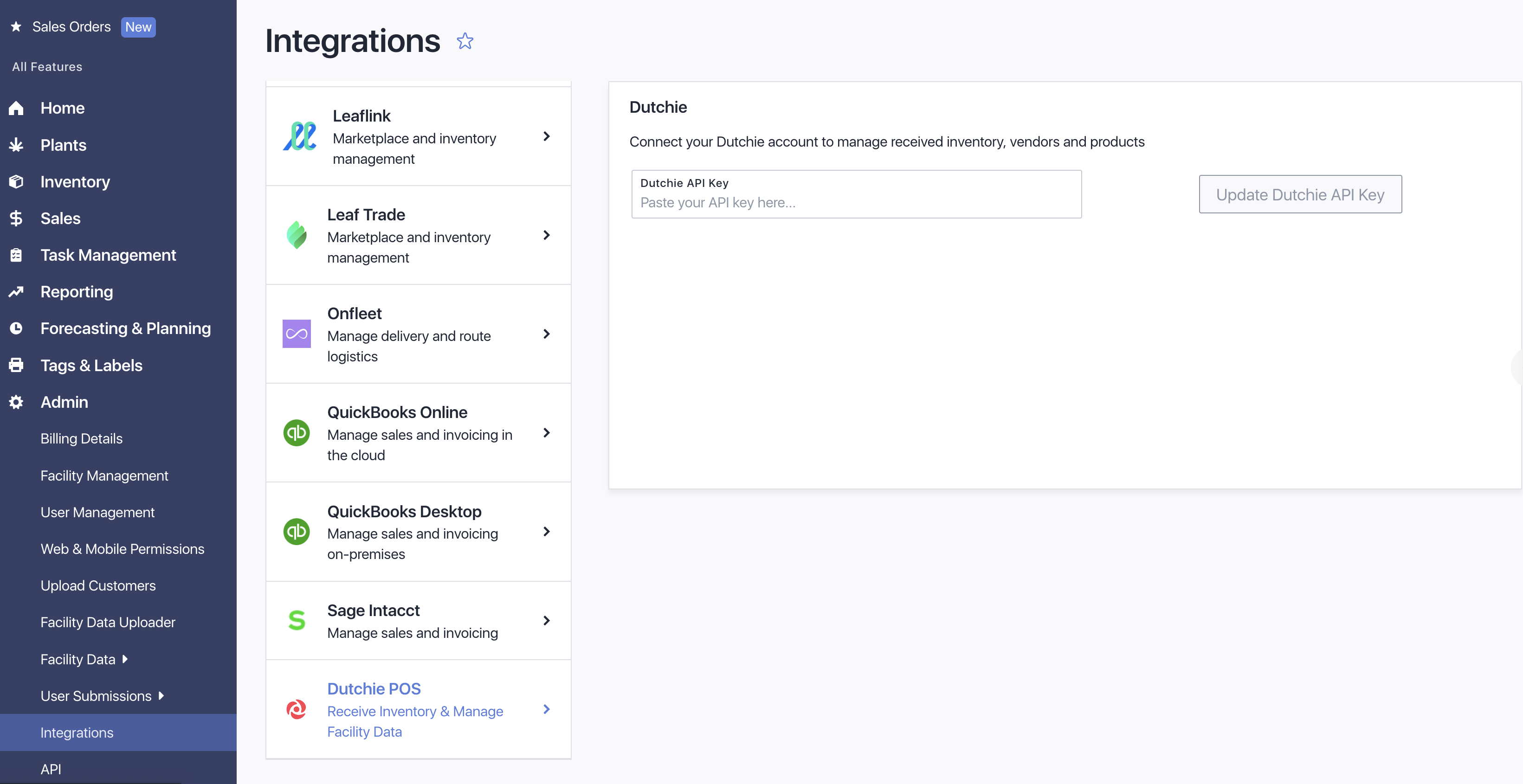Open Upload Customers page
The image size is (1523, 784).
(x=98, y=585)
